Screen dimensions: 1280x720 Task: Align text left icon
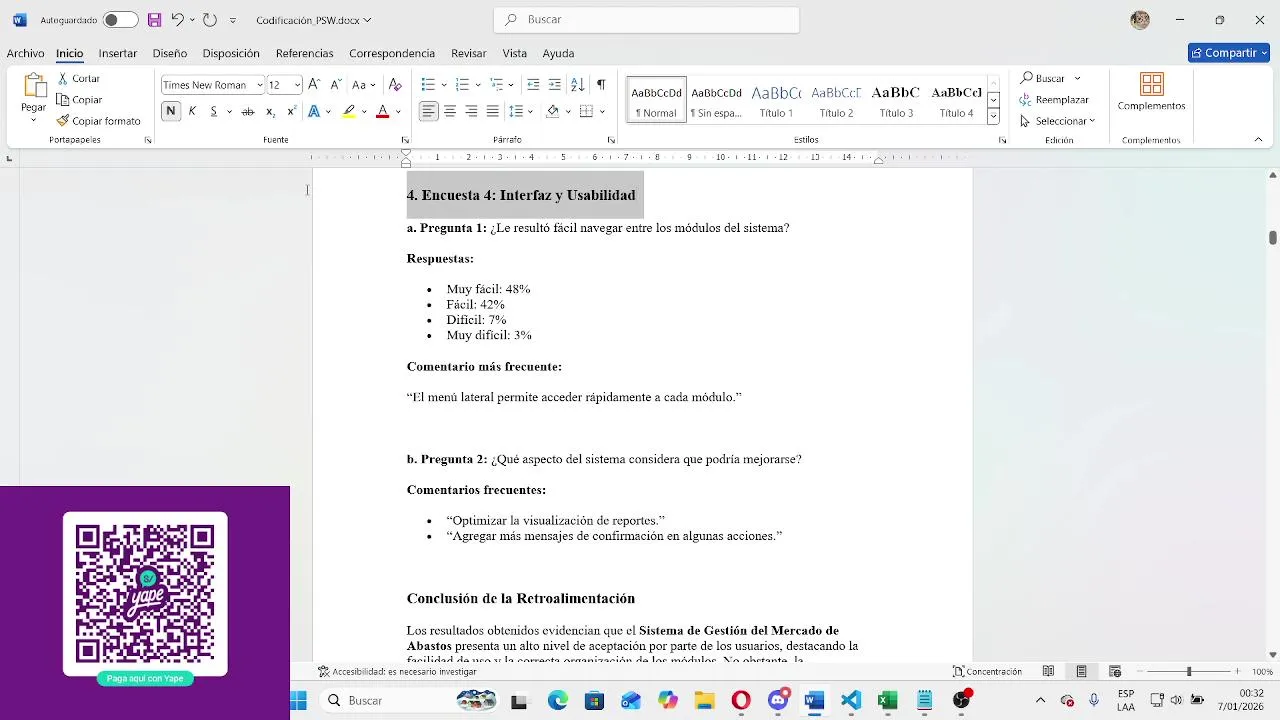428,111
